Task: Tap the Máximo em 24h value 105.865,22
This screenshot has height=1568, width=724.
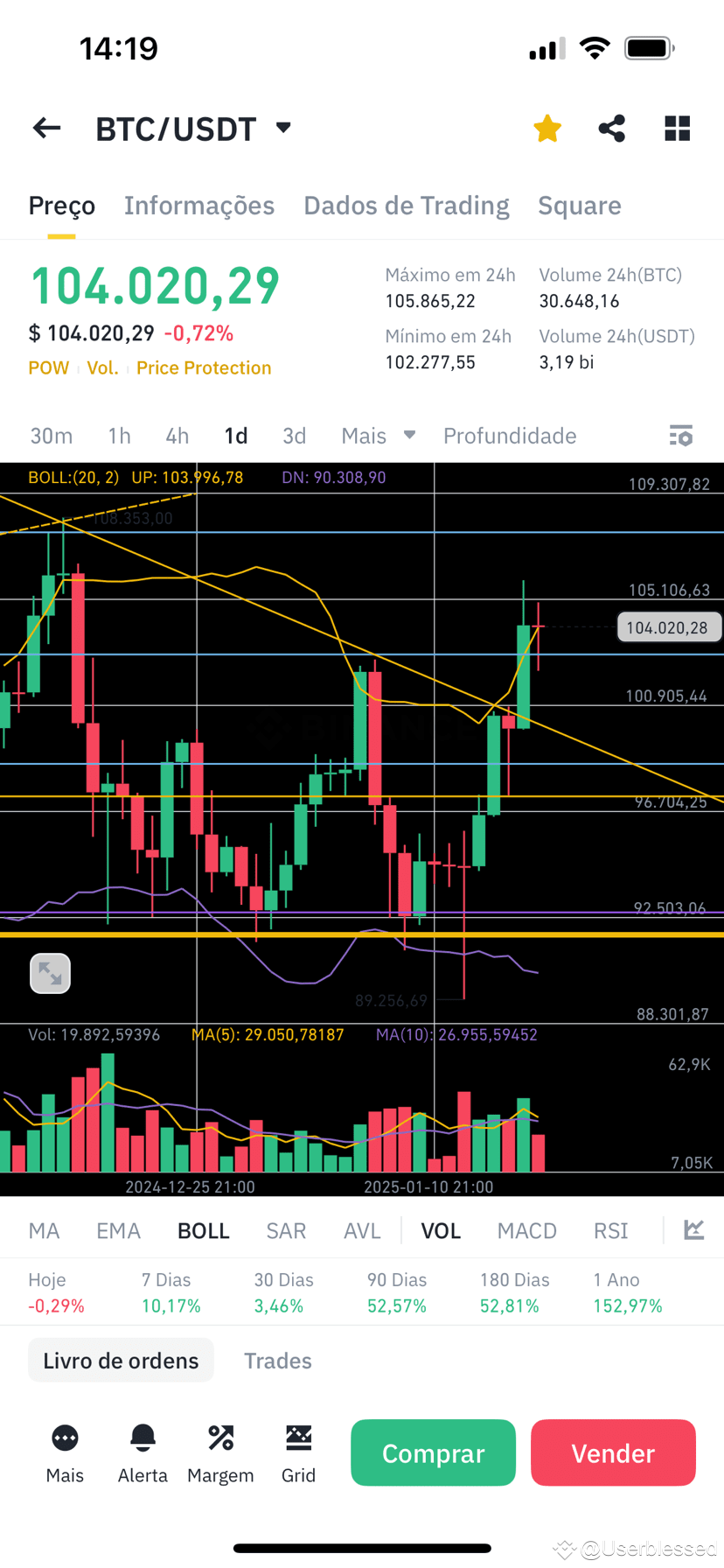Action: click(x=430, y=301)
